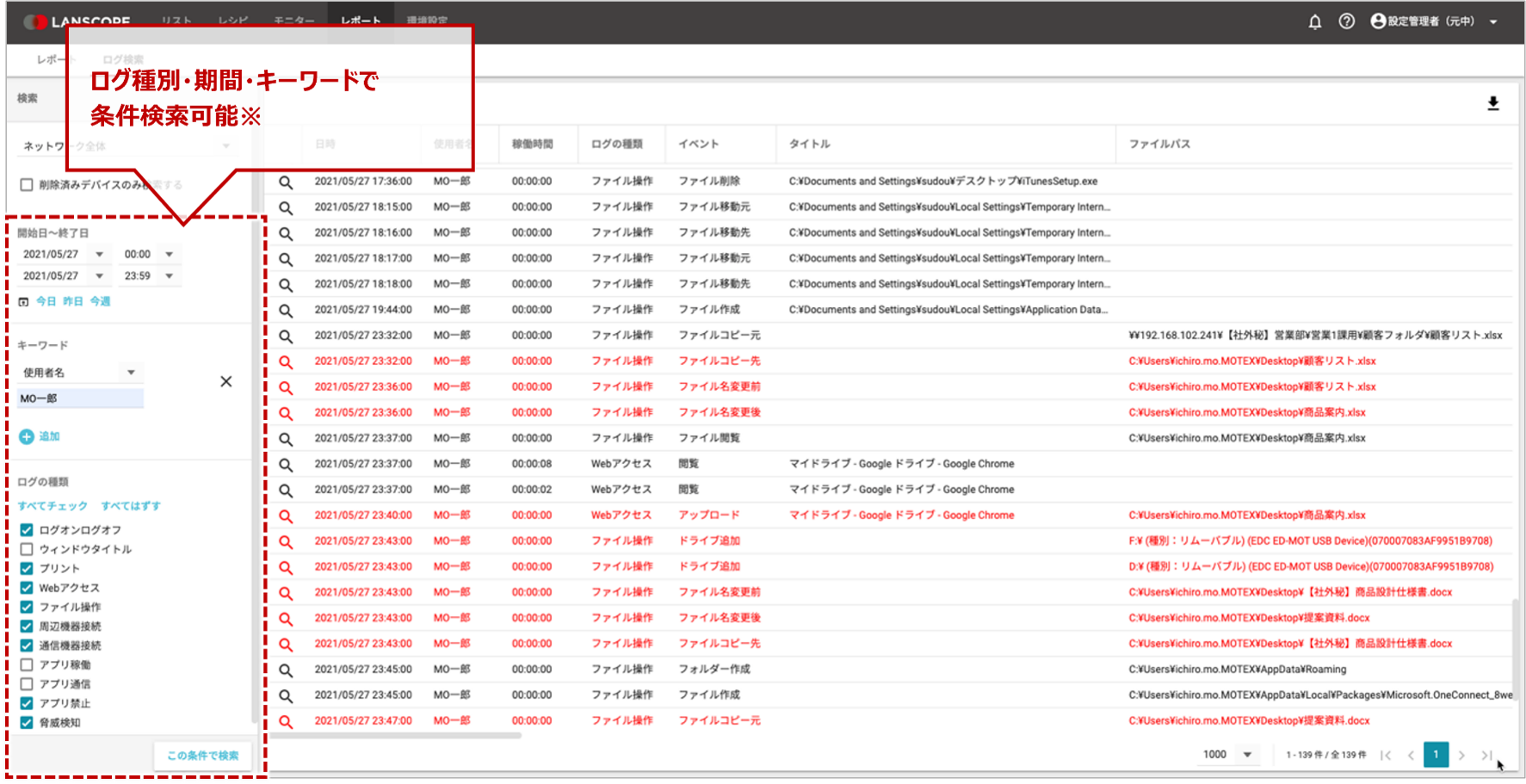Switch to the レポート top menu tab
Screen dimensions: 1526x784
[361, 21]
